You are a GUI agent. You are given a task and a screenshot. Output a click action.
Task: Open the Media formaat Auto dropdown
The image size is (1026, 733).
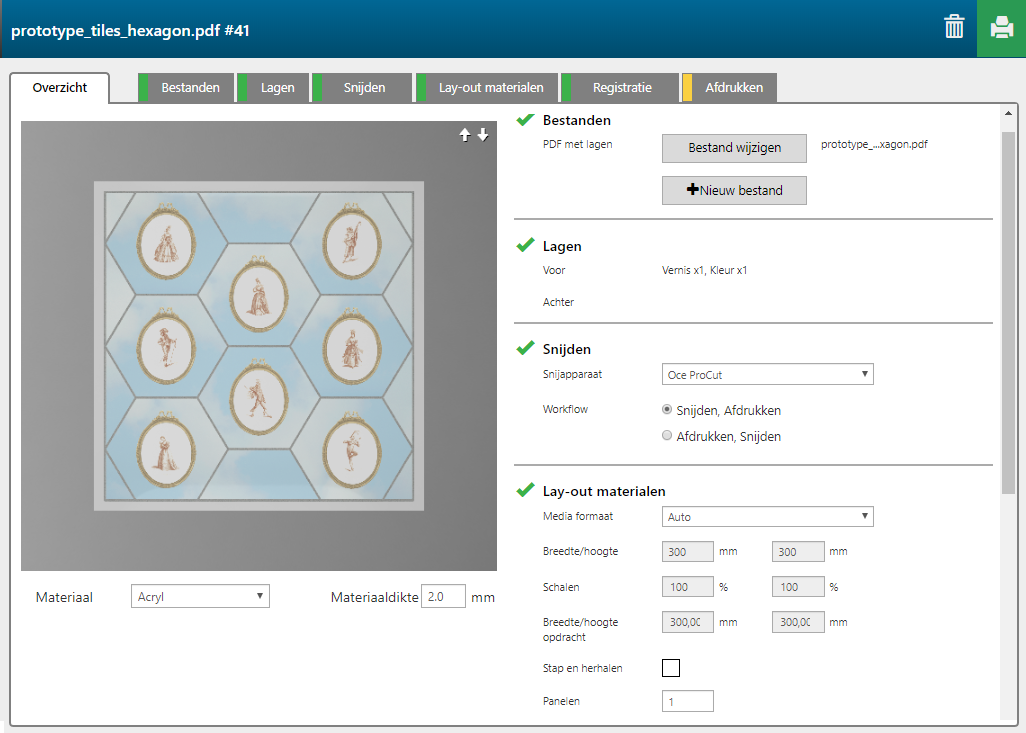pos(768,516)
